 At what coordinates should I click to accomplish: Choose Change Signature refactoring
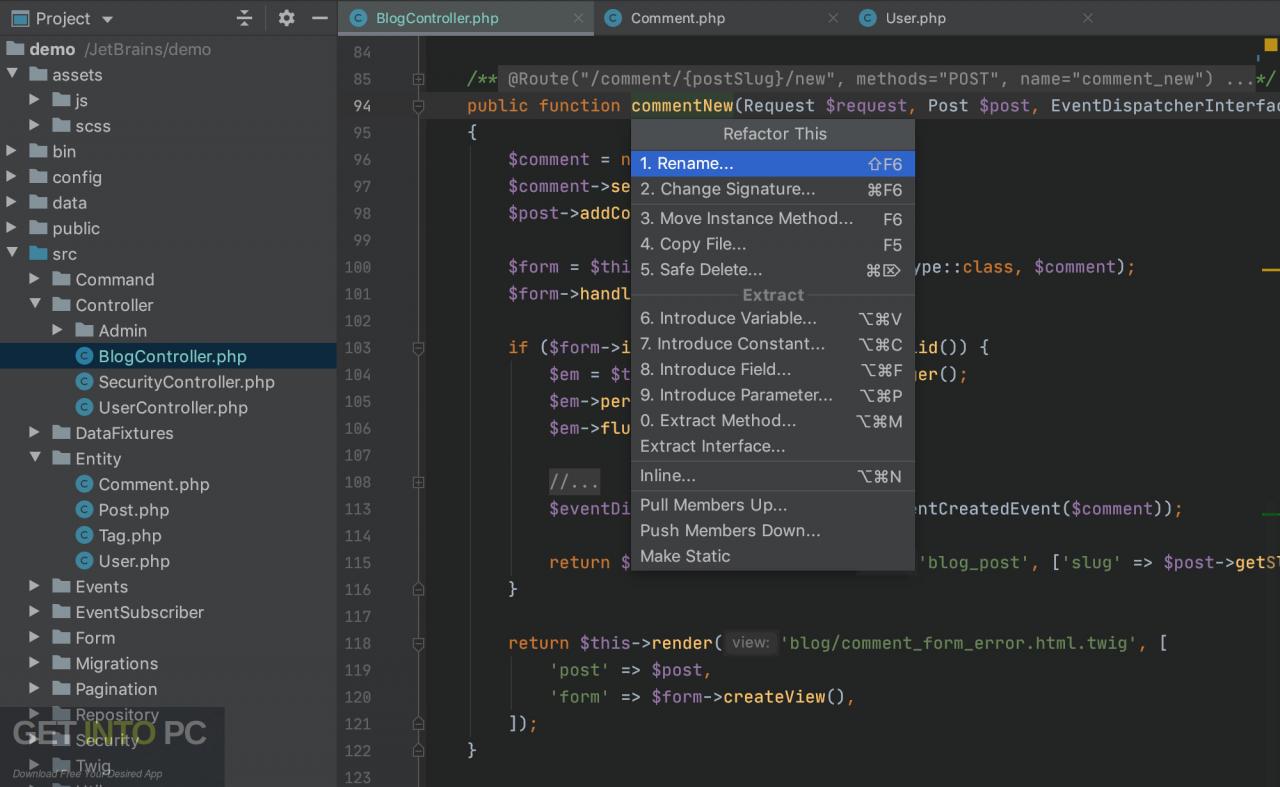click(x=772, y=189)
